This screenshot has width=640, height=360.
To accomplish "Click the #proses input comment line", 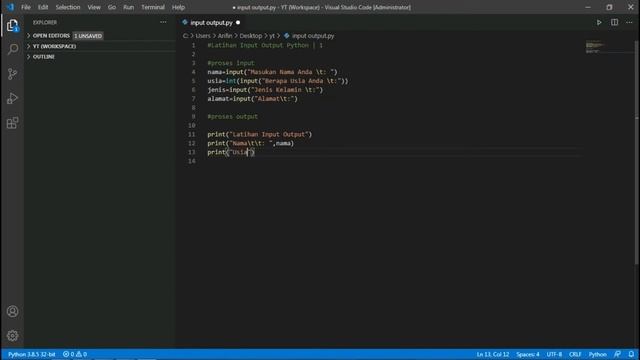I will (231, 63).
